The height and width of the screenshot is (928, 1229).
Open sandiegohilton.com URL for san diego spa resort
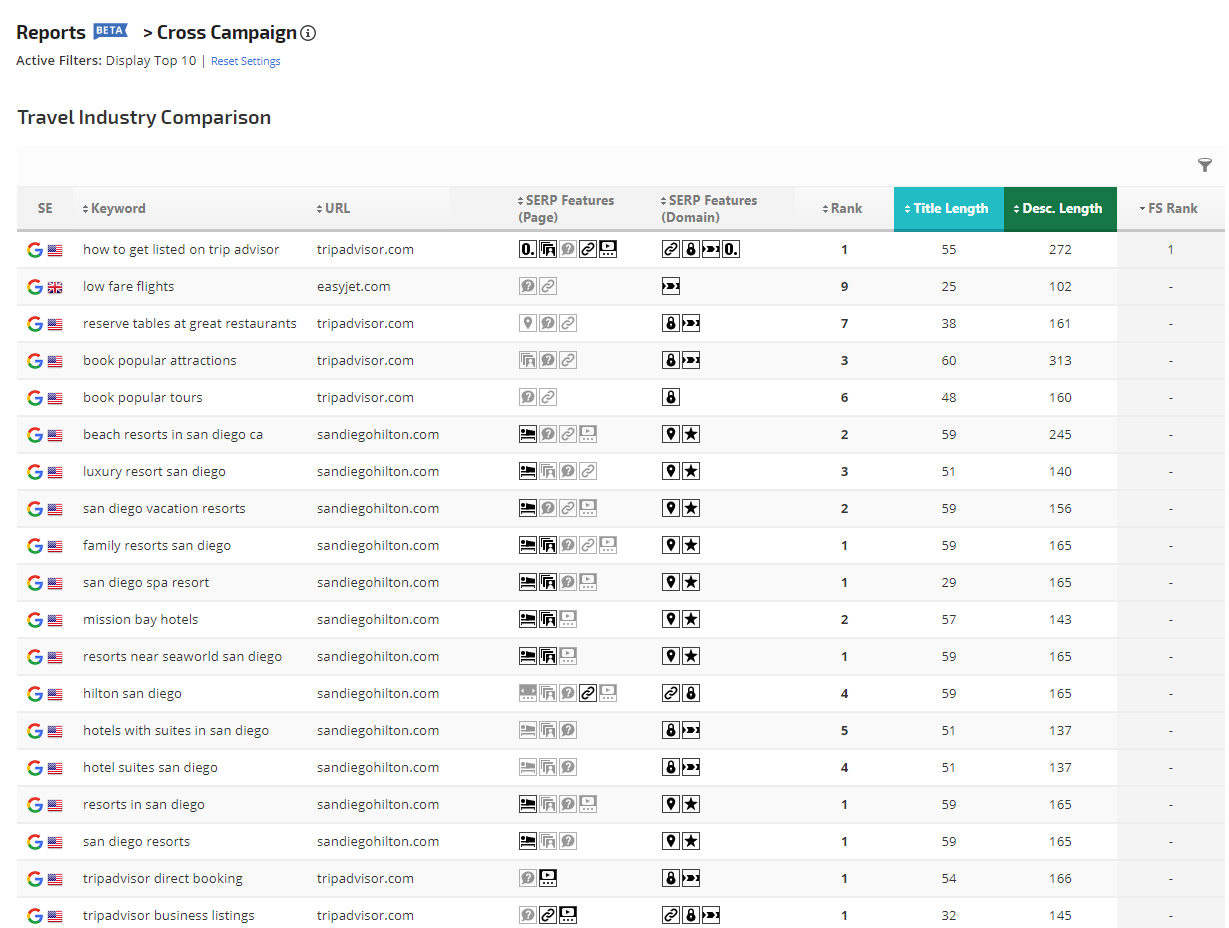[378, 583]
